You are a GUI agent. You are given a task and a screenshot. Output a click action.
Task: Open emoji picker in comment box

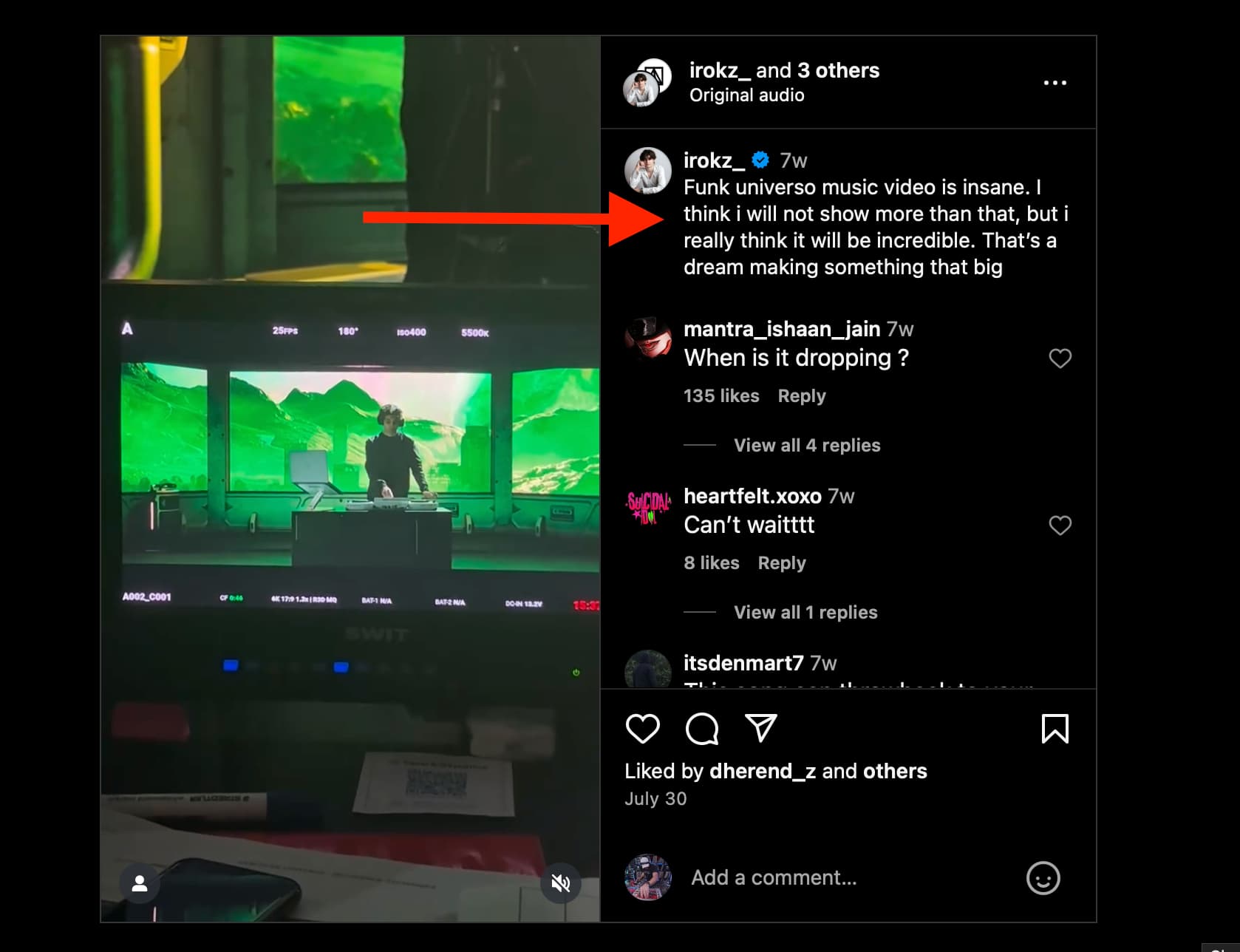(1043, 878)
